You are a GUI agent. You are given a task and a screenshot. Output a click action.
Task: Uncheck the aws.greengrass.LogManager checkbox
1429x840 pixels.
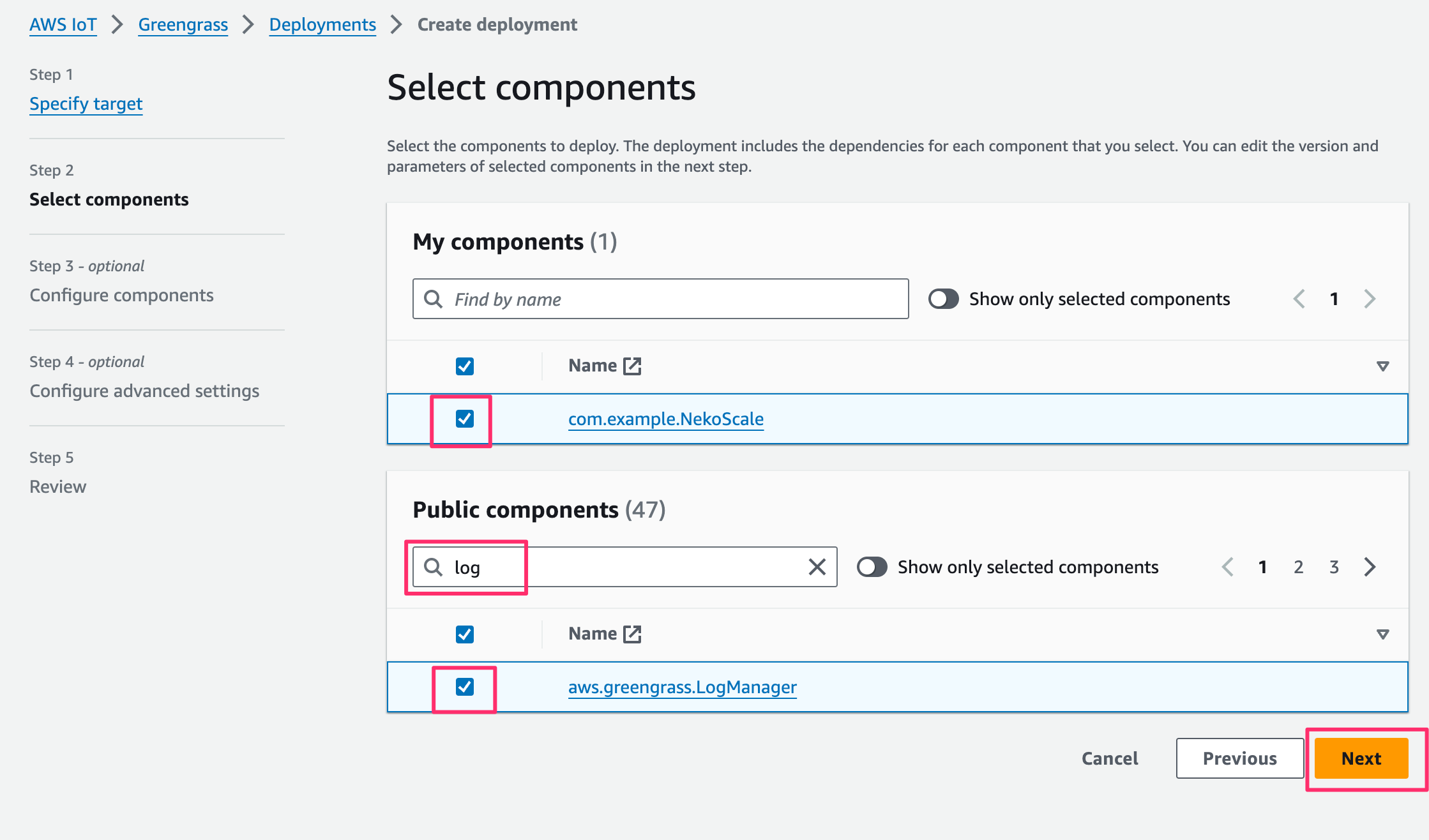[465, 687]
